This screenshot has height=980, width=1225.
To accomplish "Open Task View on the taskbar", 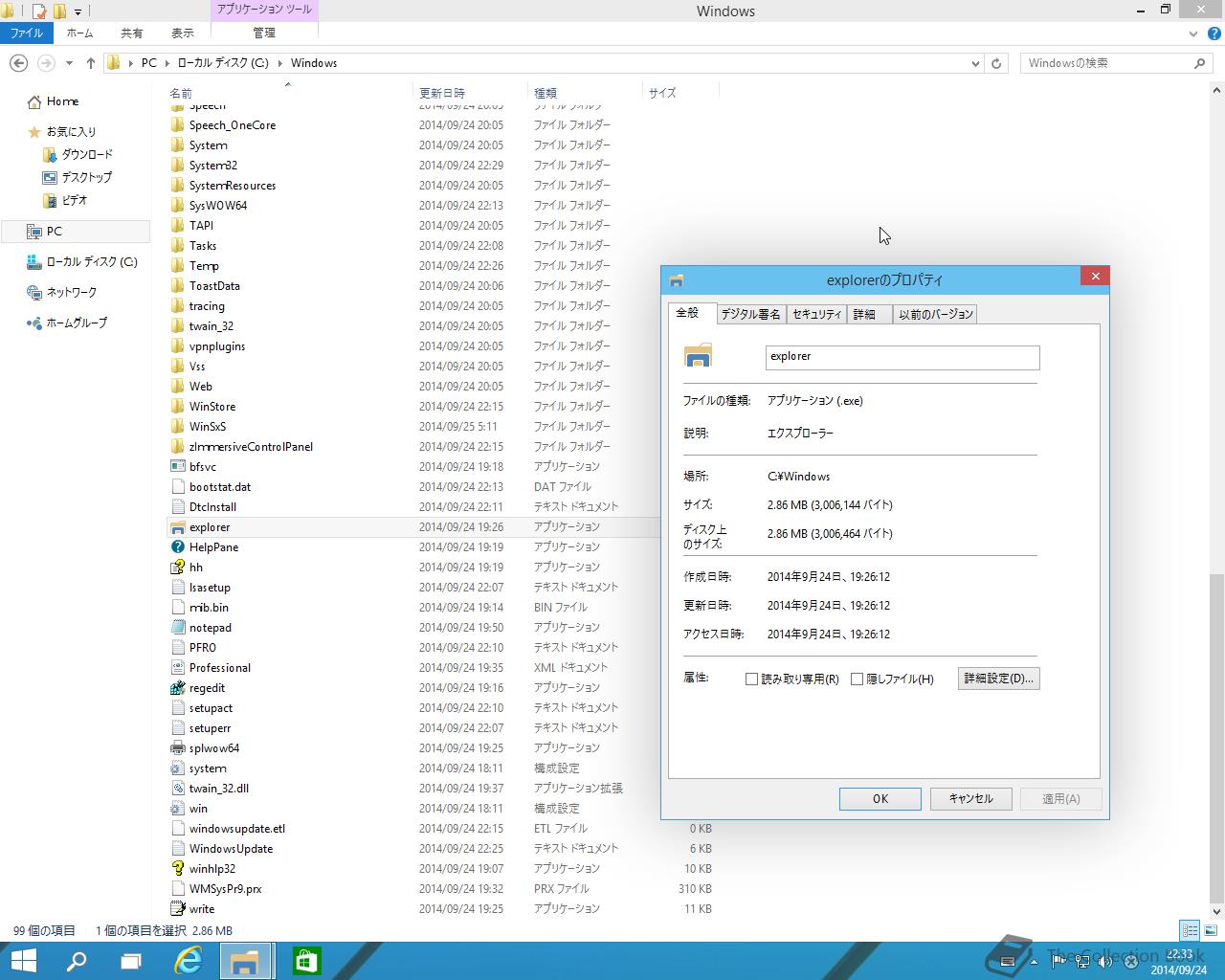I will (131, 961).
